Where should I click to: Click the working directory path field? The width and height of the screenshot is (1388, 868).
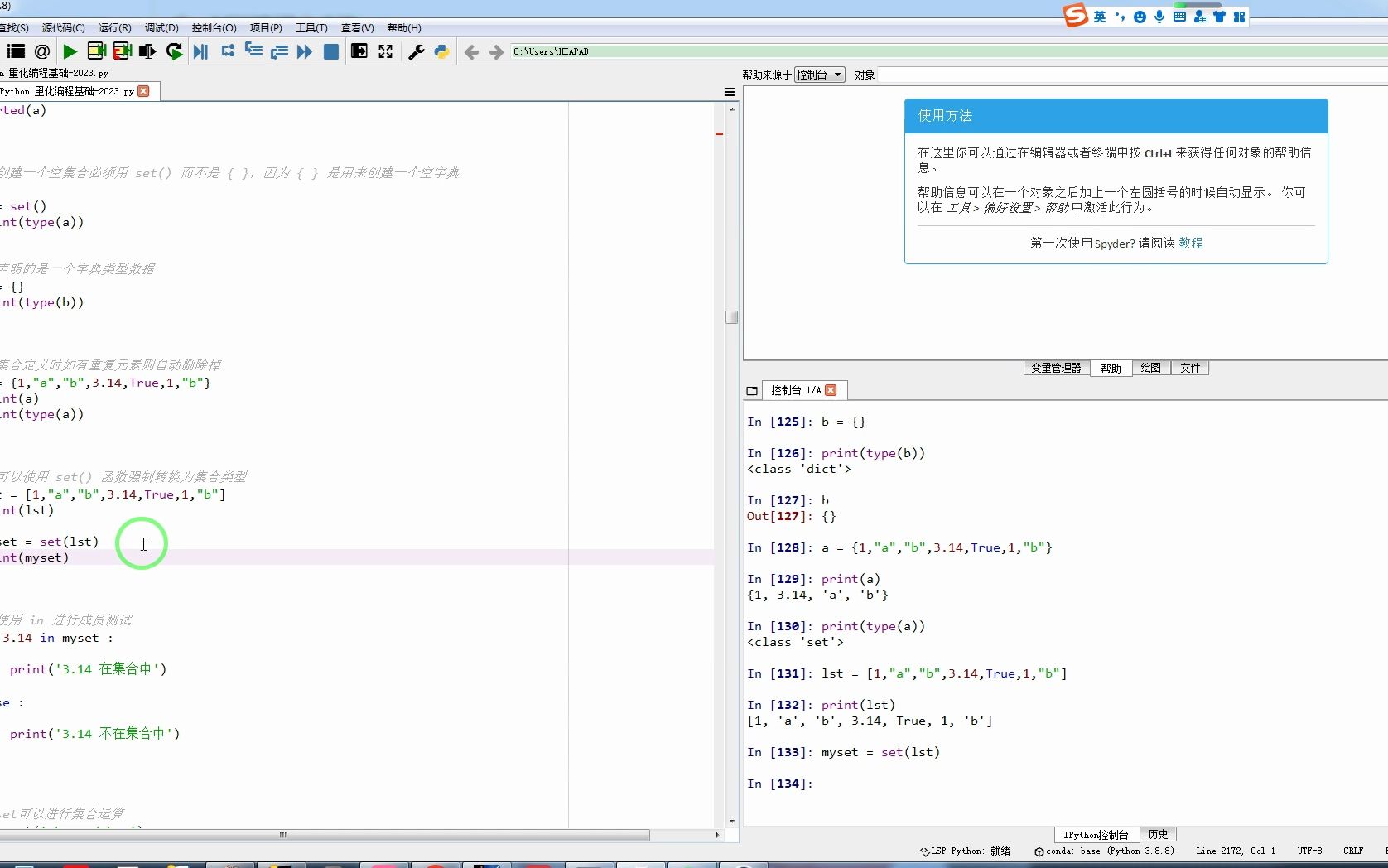coord(948,51)
